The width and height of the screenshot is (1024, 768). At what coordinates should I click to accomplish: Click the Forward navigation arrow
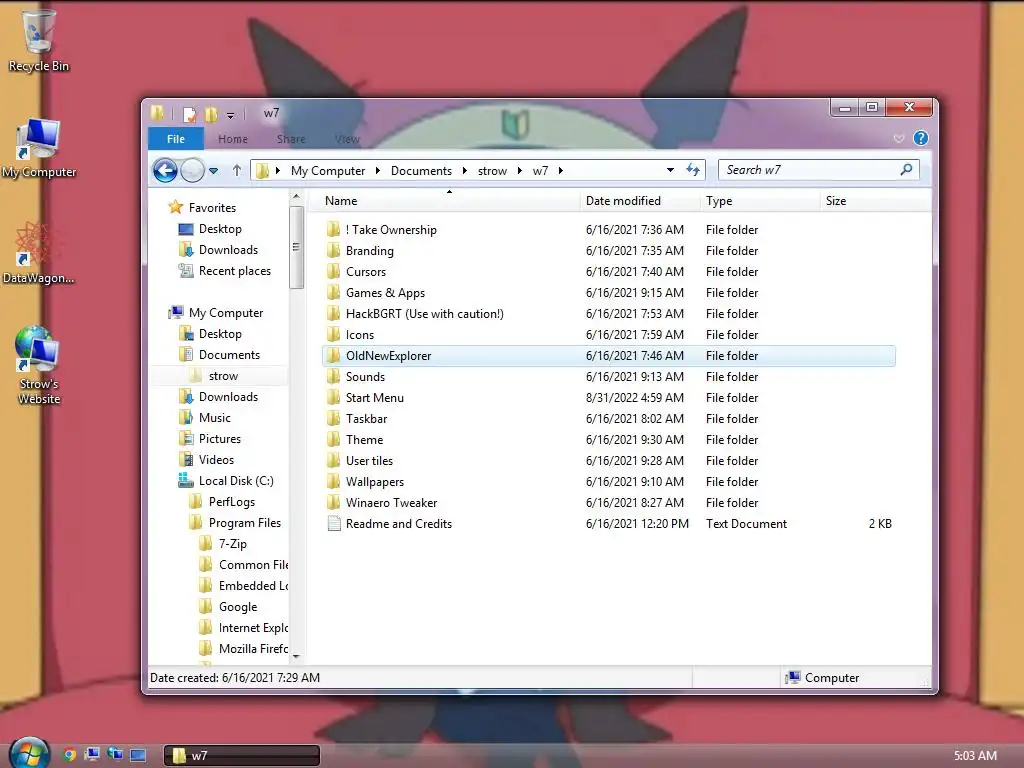coord(192,171)
